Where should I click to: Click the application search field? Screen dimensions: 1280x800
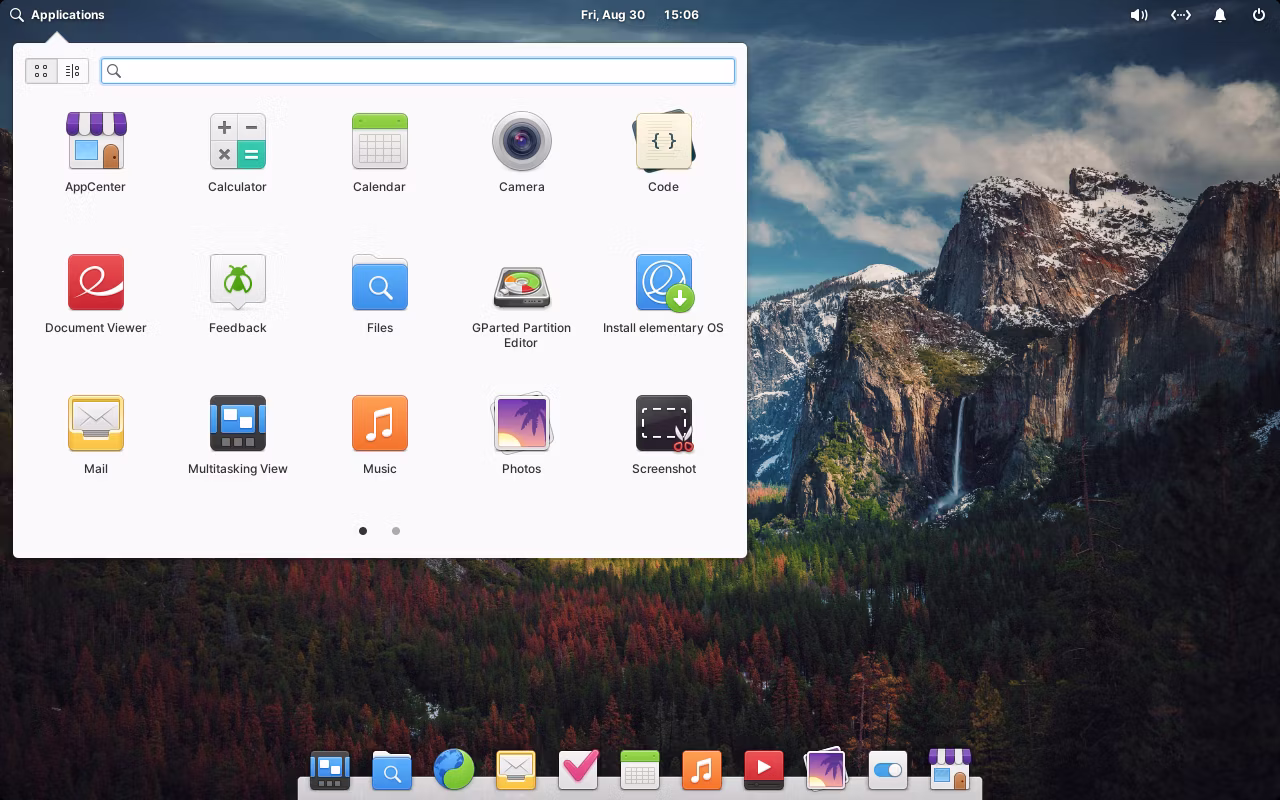tap(420, 71)
